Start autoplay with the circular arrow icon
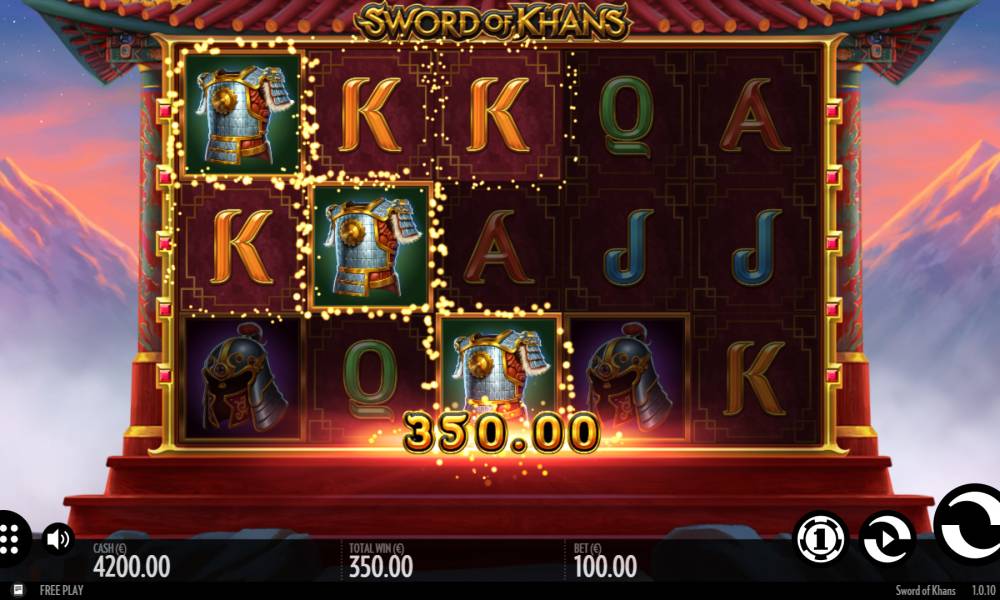Screen dimensions: 1000x600 pos(887,538)
